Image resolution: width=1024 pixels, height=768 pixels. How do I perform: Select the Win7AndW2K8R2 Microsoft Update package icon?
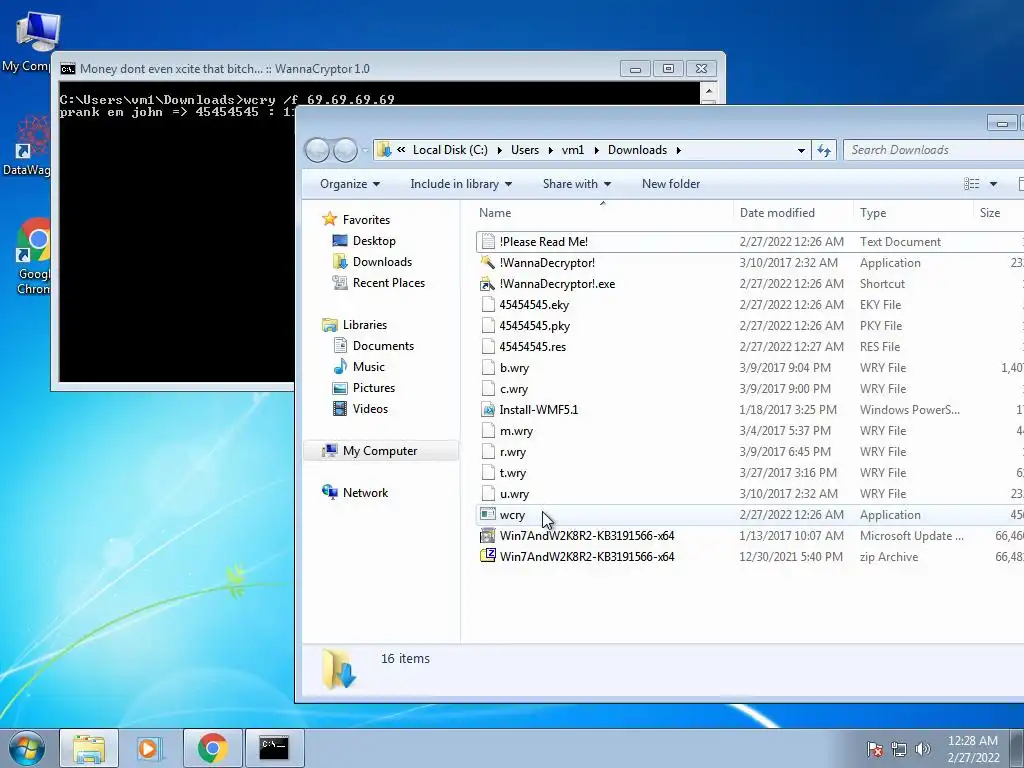(488, 536)
